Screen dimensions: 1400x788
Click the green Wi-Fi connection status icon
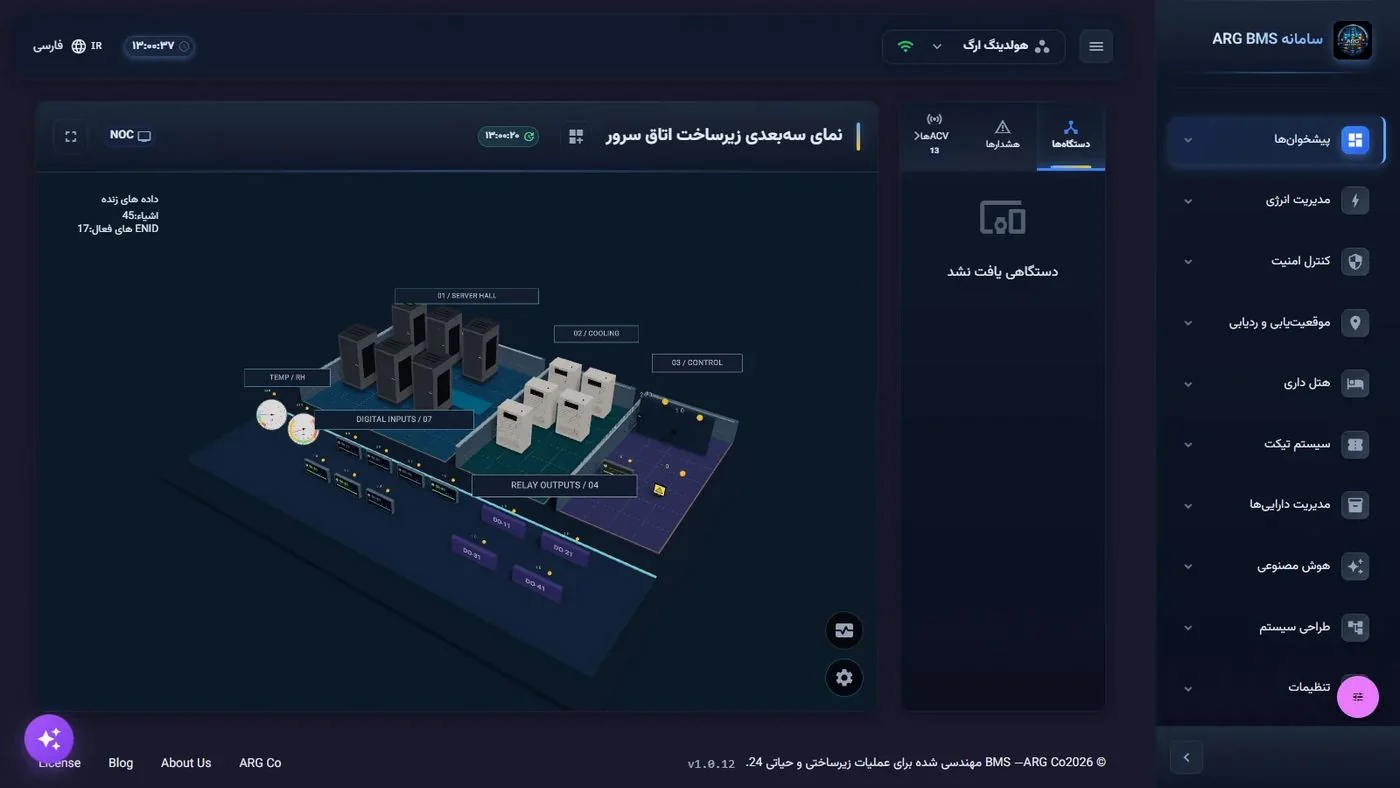click(905, 46)
